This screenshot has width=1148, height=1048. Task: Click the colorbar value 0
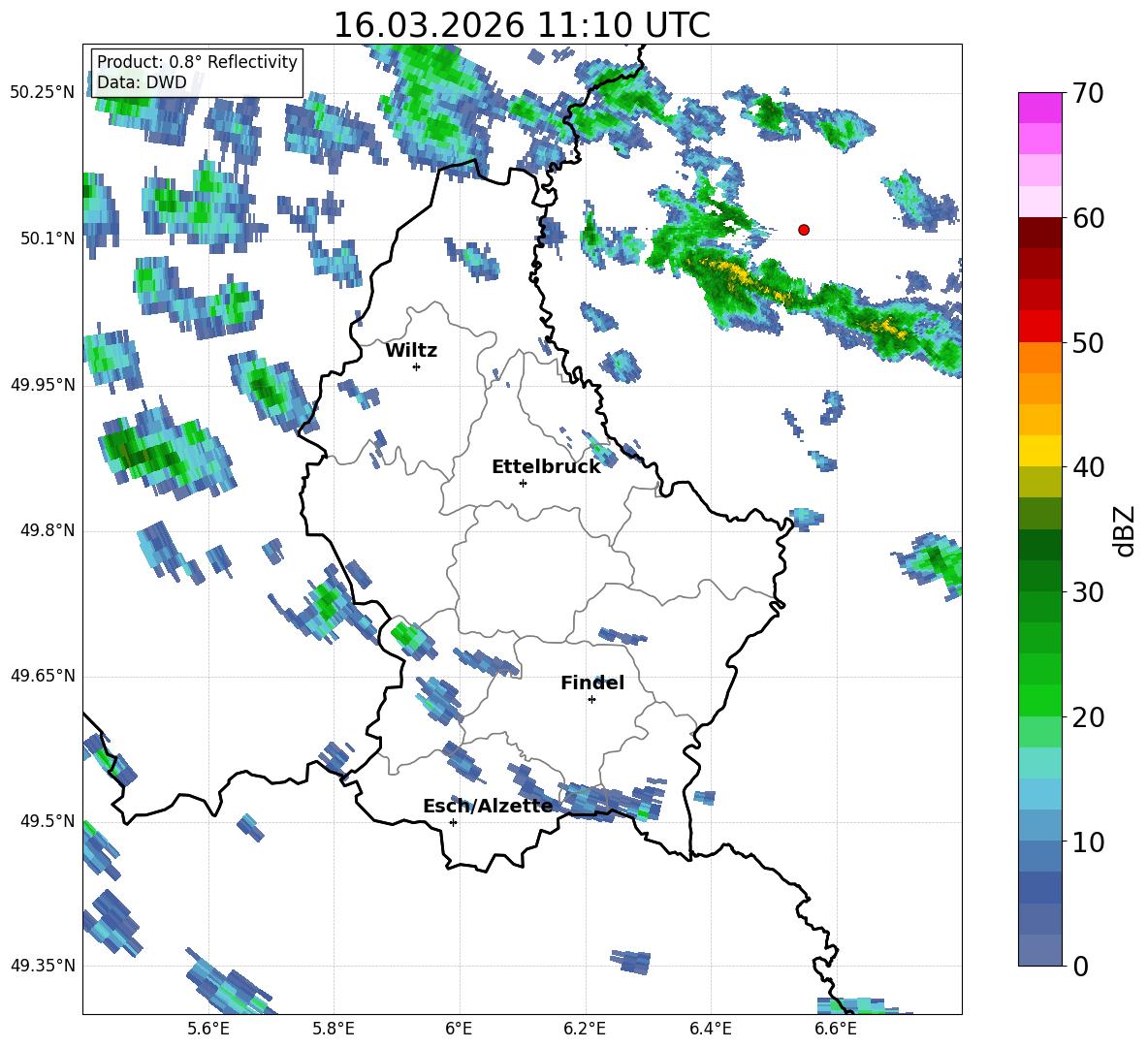(1080, 966)
